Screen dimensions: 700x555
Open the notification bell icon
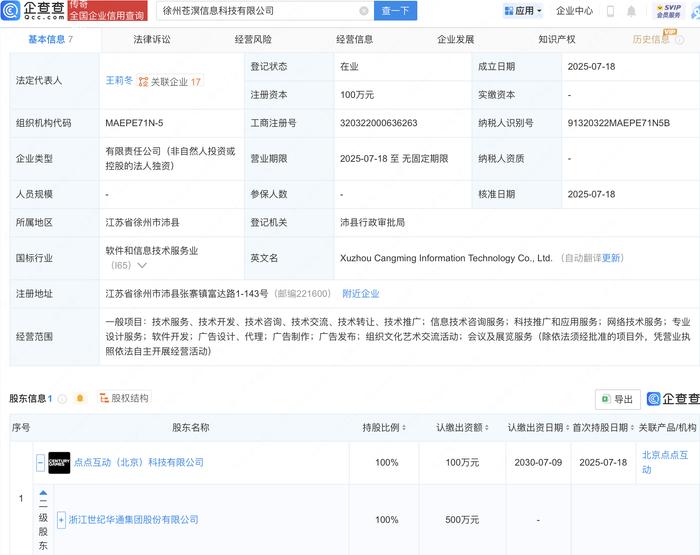(631, 11)
